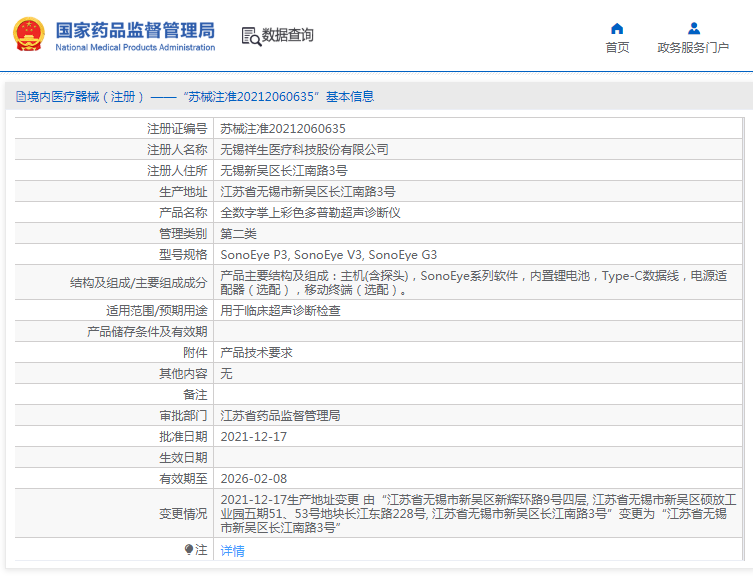This screenshot has width=753, height=578.
Task: Click the 注册人名称 row label
Action: click(x=177, y=150)
